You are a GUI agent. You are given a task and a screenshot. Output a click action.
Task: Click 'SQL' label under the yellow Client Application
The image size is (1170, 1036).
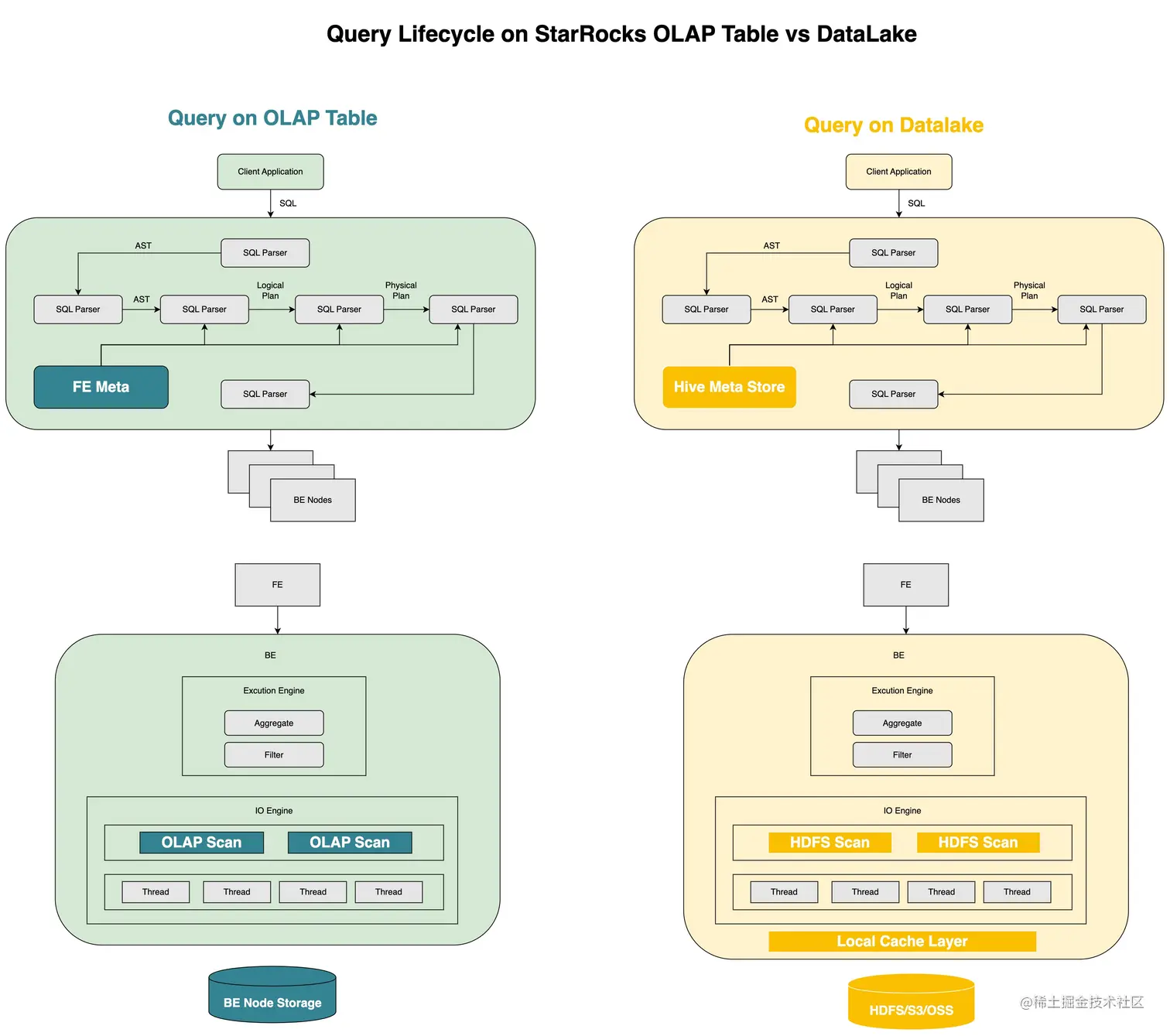[916, 203]
